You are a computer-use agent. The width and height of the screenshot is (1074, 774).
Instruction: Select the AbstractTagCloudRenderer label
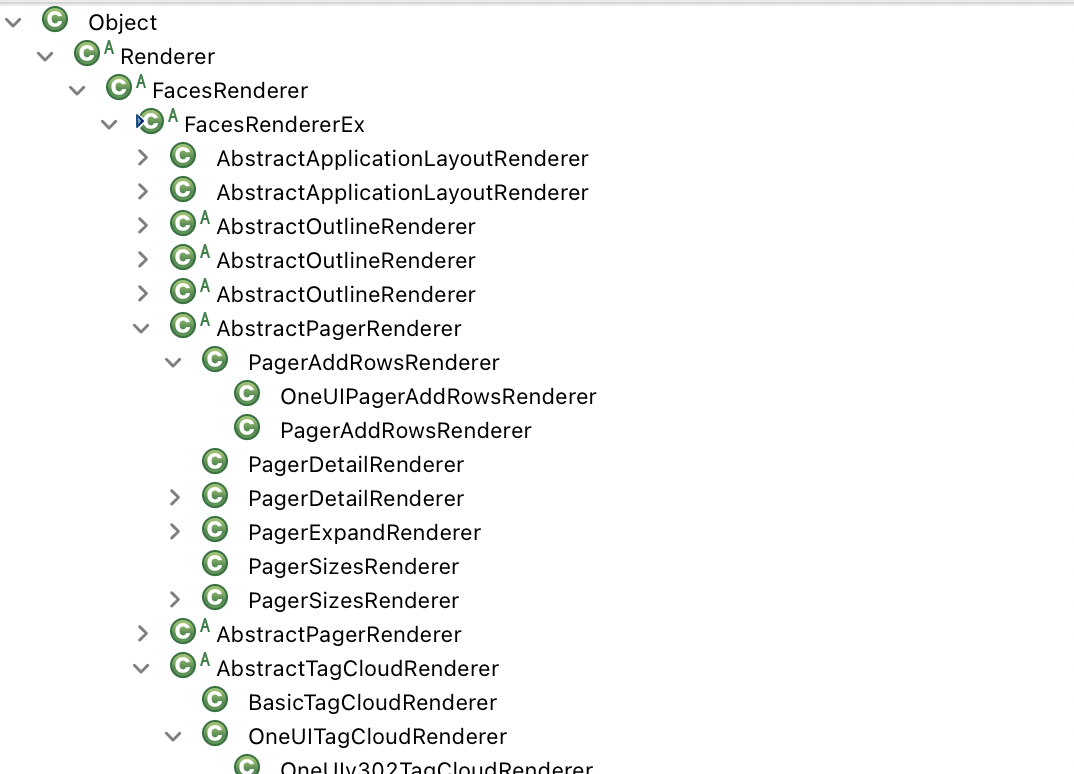coord(357,669)
